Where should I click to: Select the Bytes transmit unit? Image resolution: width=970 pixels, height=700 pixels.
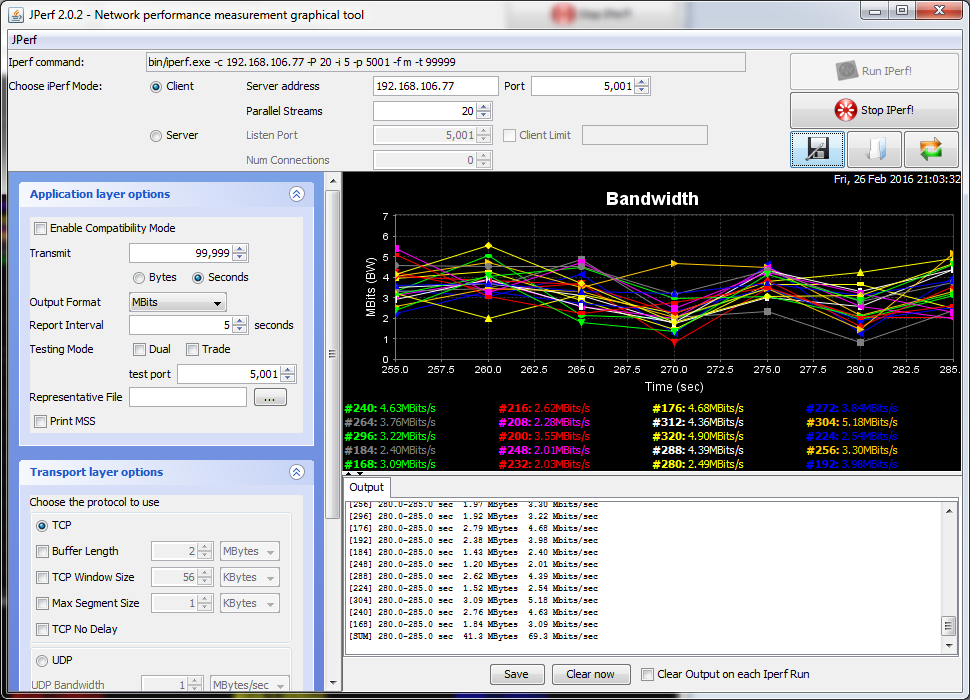click(140, 277)
